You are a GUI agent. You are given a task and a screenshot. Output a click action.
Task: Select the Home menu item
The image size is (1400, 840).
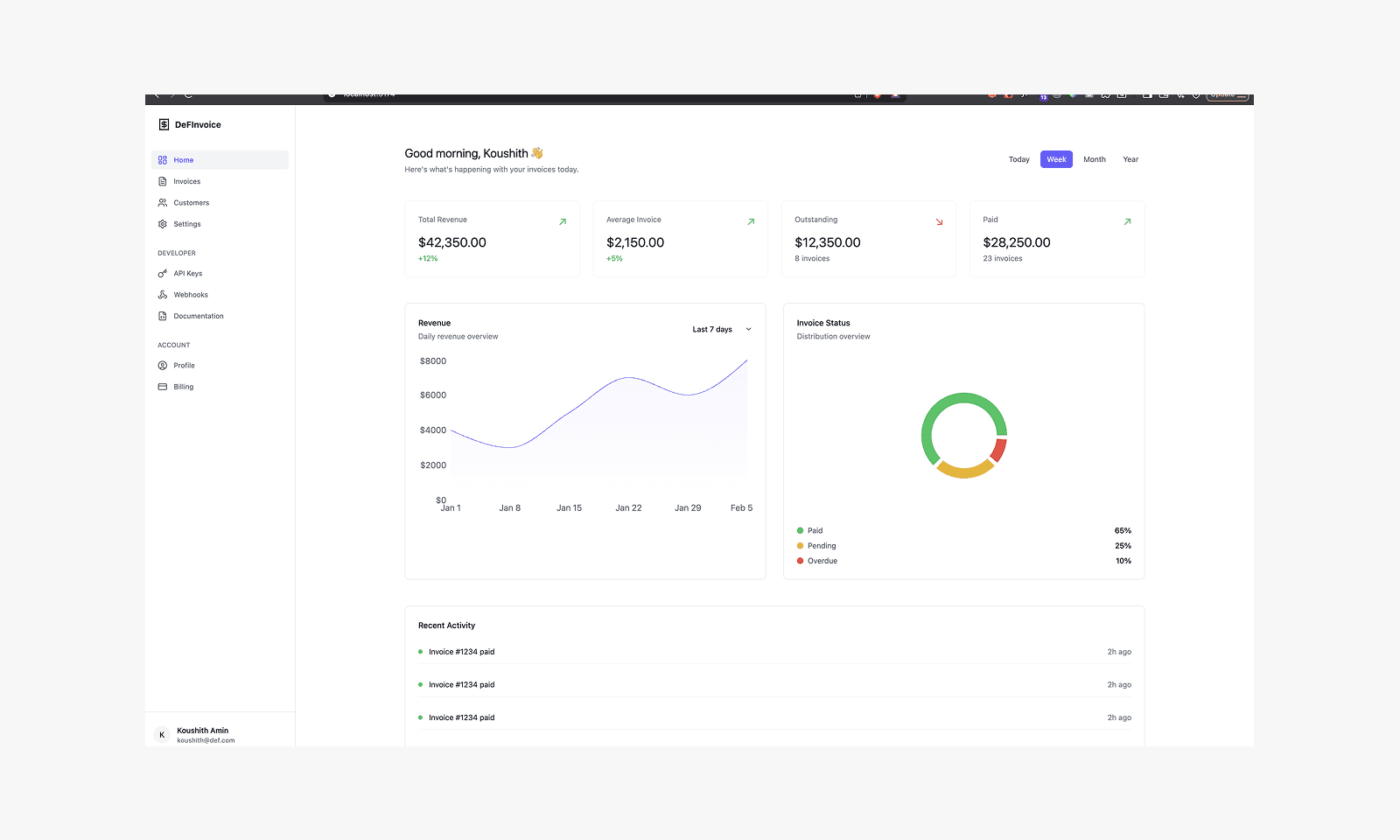184,160
